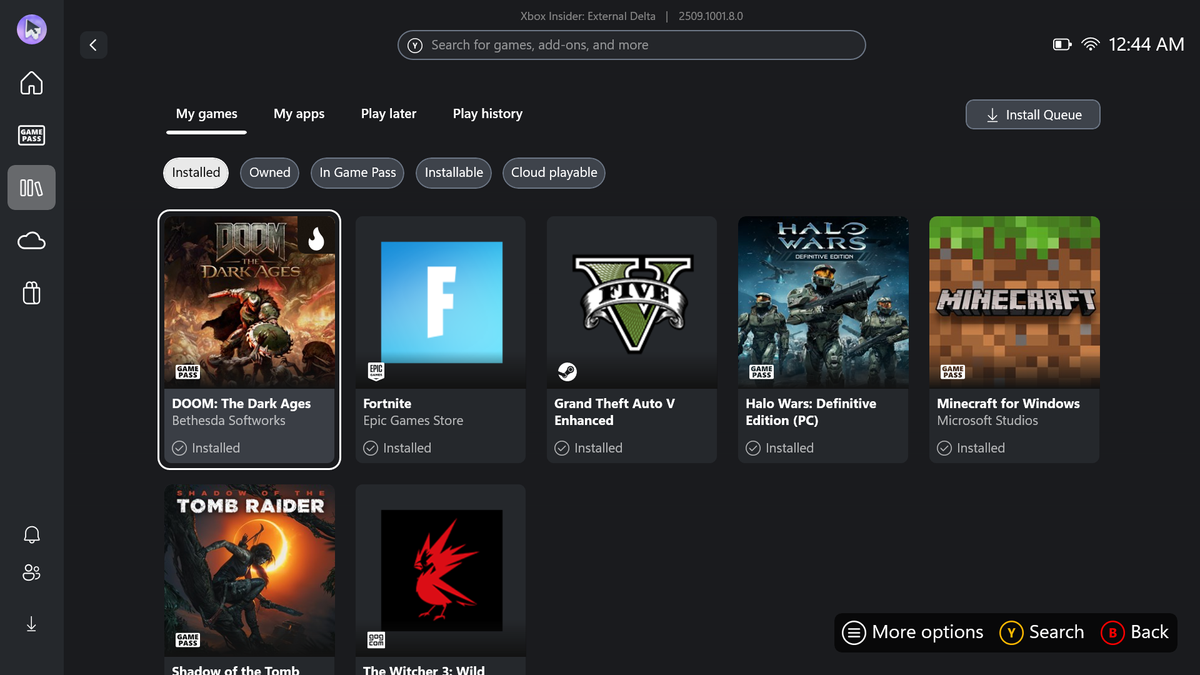Open the notifications bell icon
The height and width of the screenshot is (675, 1200).
pyautogui.click(x=31, y=534)
